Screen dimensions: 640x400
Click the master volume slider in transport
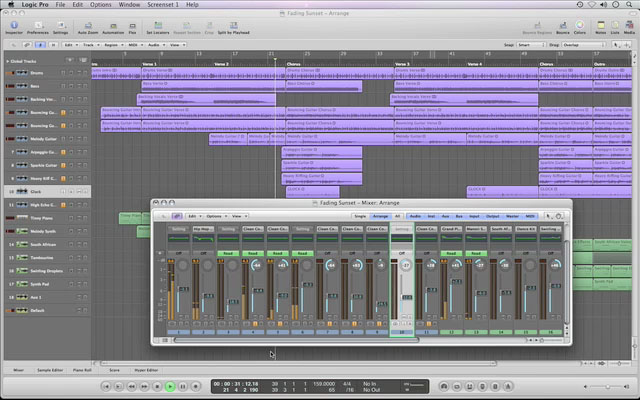point(607,387)
